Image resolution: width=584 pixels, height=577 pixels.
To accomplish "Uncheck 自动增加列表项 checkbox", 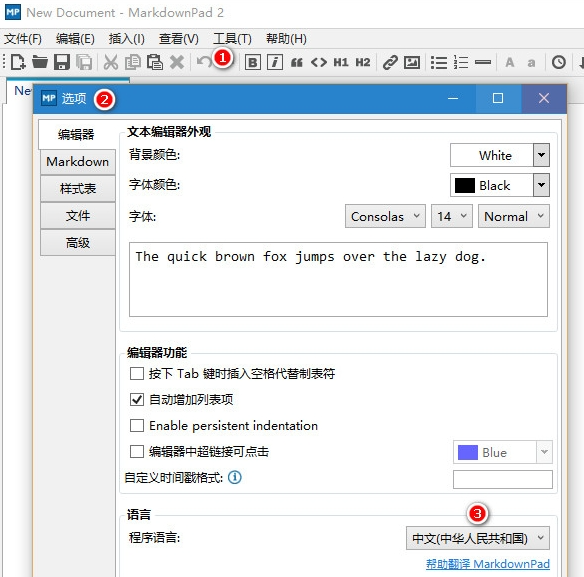I will click(x=137, y=399).
